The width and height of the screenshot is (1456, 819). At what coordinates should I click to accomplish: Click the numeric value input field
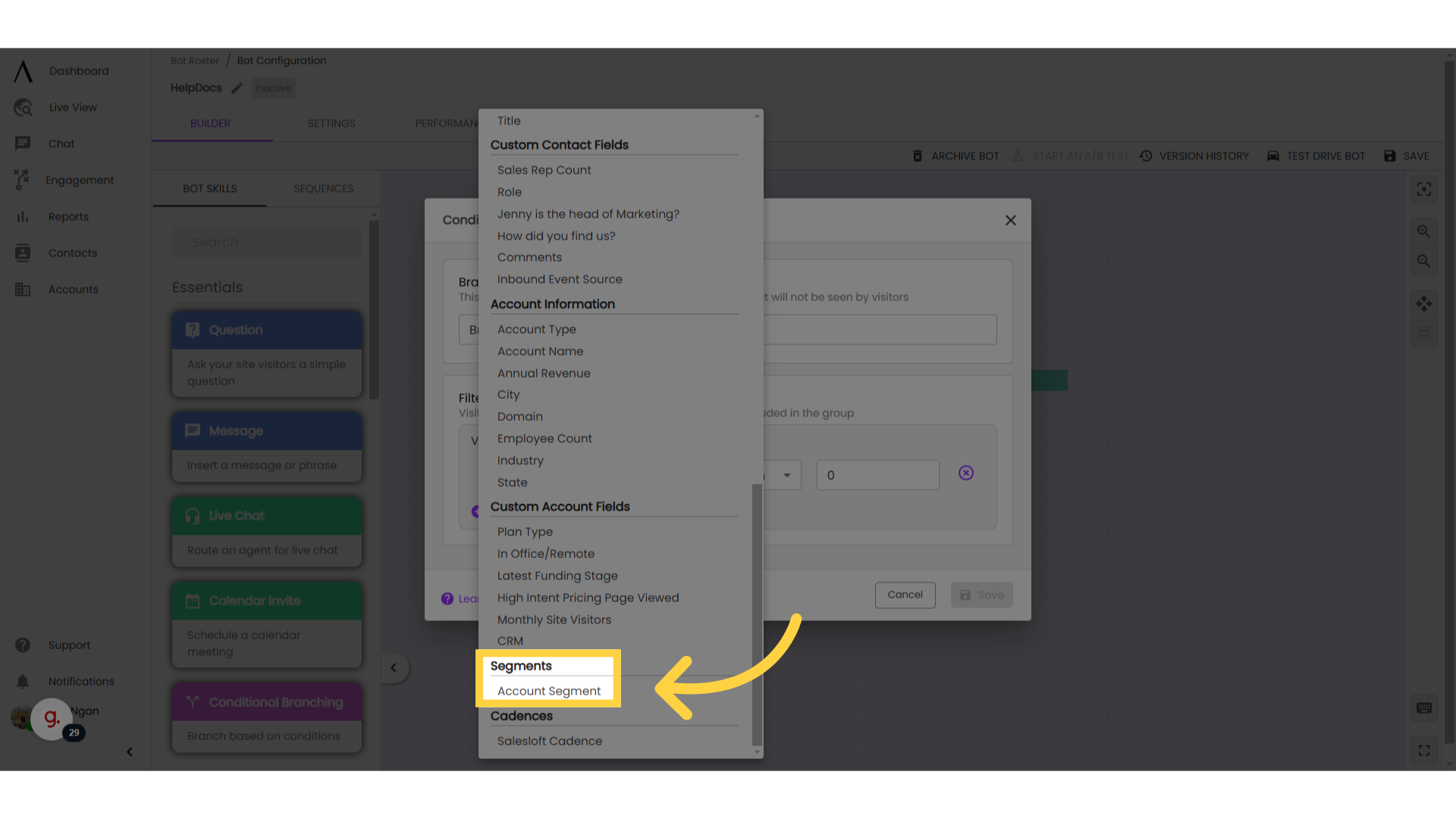[877, 475]
